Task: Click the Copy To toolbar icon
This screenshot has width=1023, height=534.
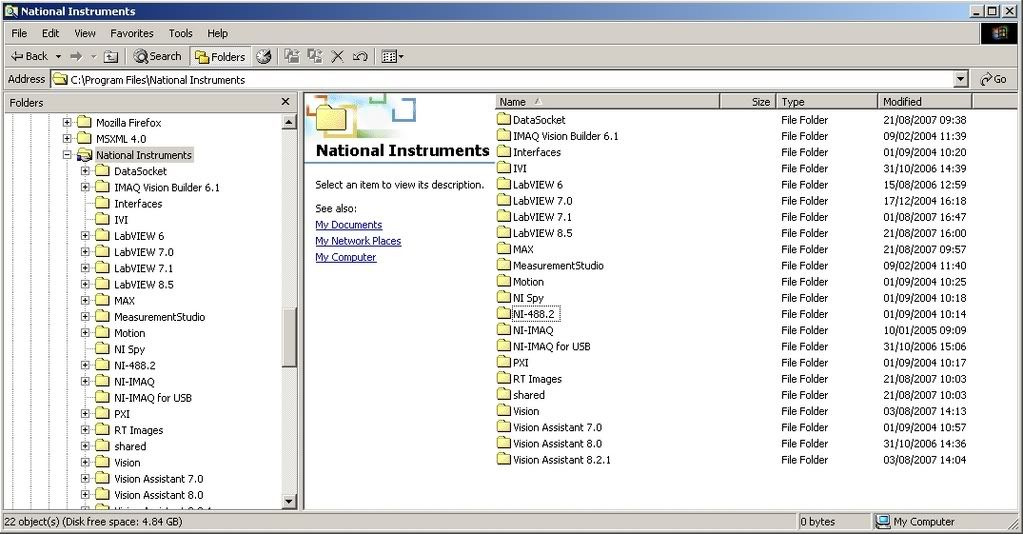Action: (x=315, y=56)
